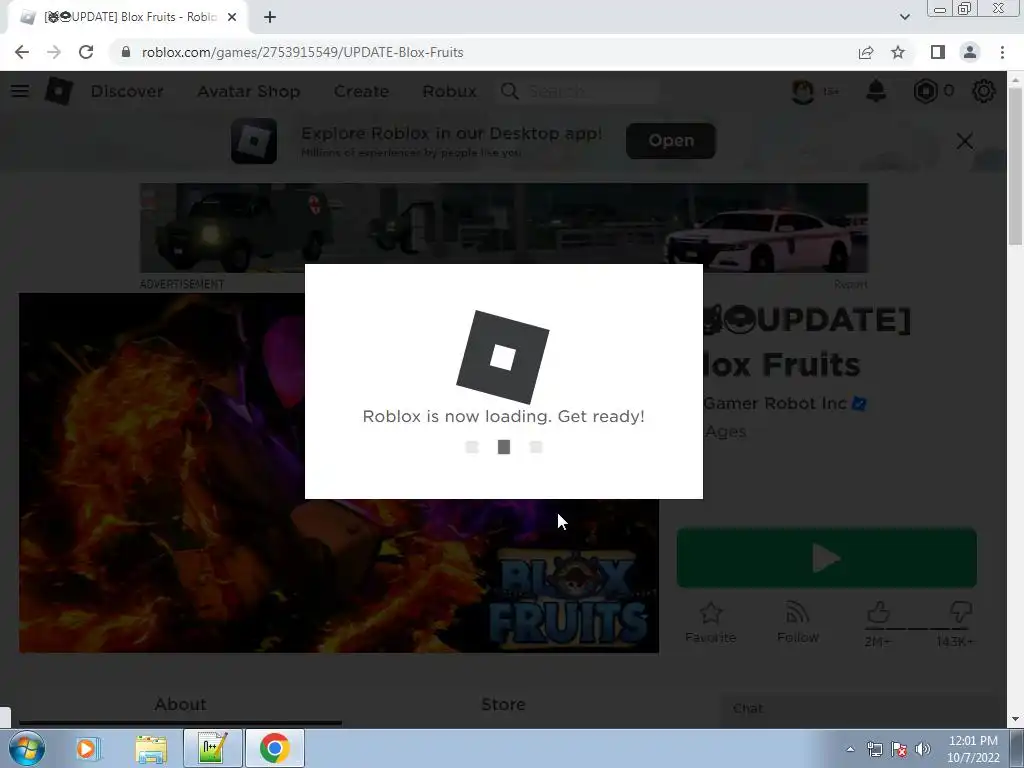1024x768 pixels.
Task: Open the Robux page link
Action: click(x=449, y=91)
